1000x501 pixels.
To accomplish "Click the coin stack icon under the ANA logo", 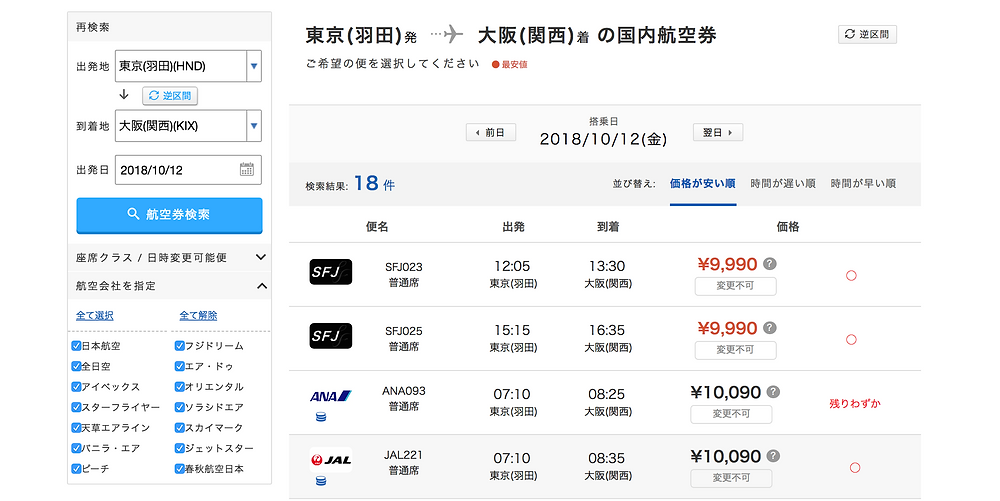I will (321, 417).
